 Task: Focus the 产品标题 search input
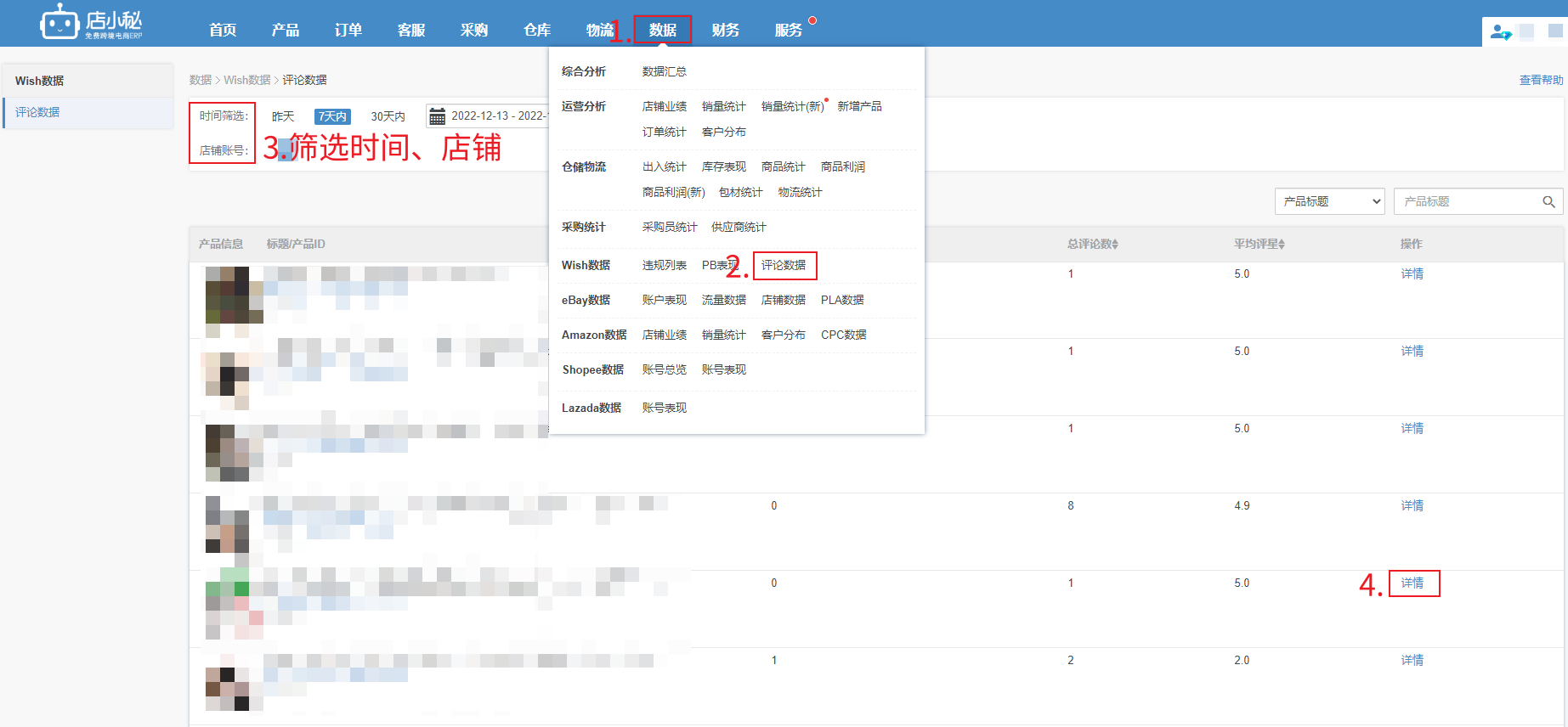(1479, 201)
